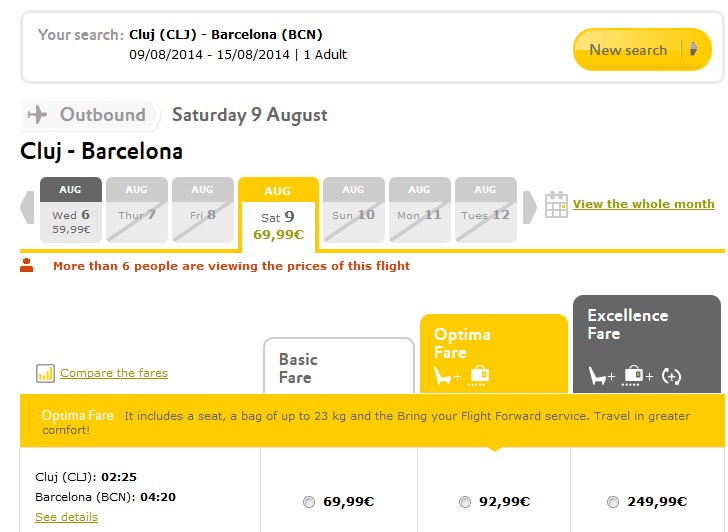Switch to the Wed 6 Aug date tab

71,210
